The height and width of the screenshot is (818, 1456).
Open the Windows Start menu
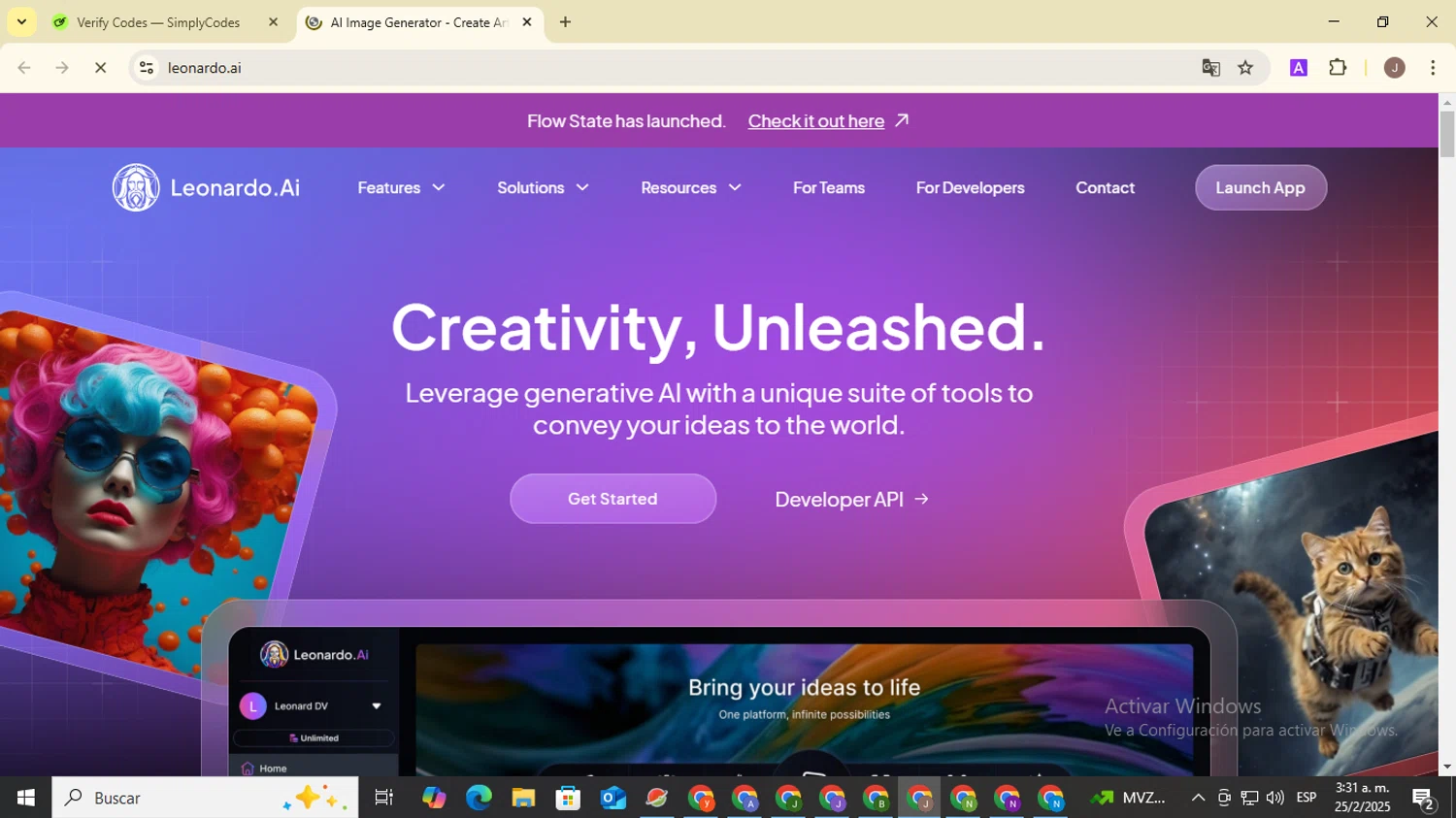tap(25, 798)
